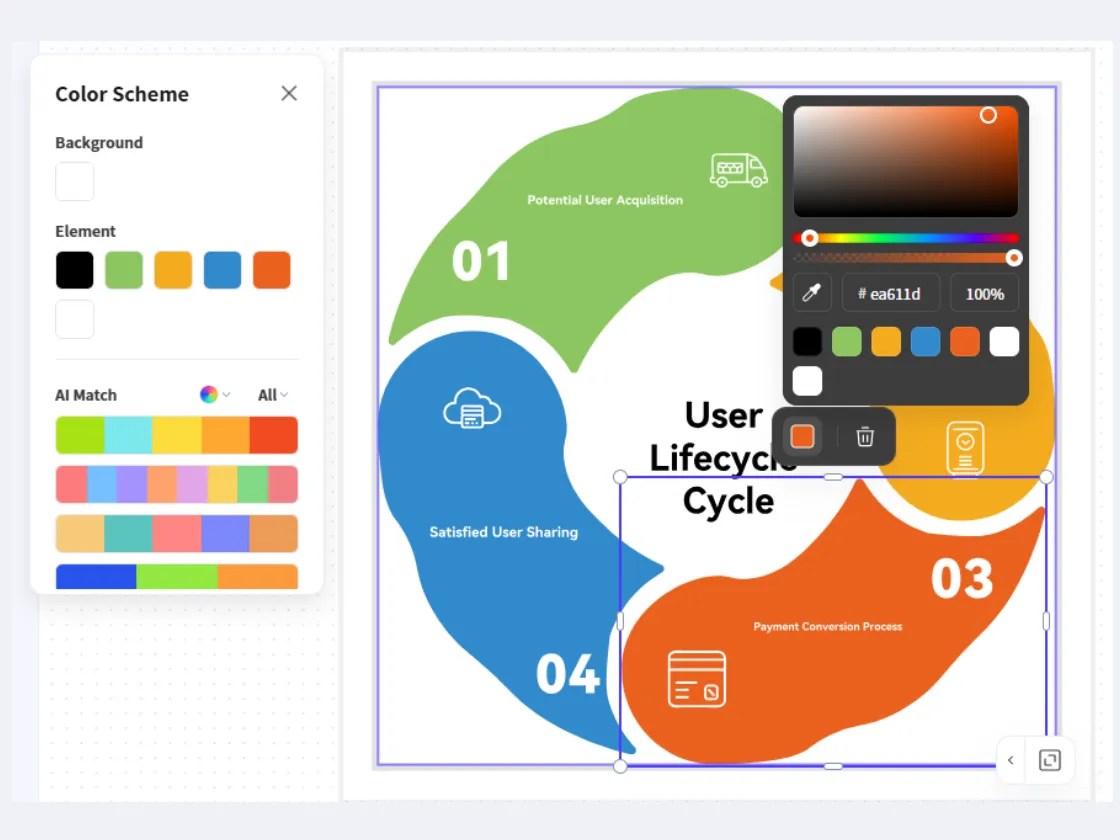Pick the blue Element swatch in Color Scheme
Viewport: 1120px width, 840px height.
222,270
